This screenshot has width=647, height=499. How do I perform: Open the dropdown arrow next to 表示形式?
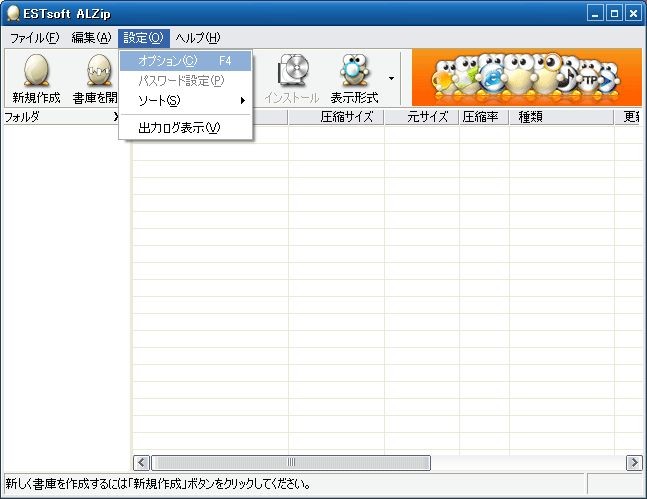tap(391, 78)
